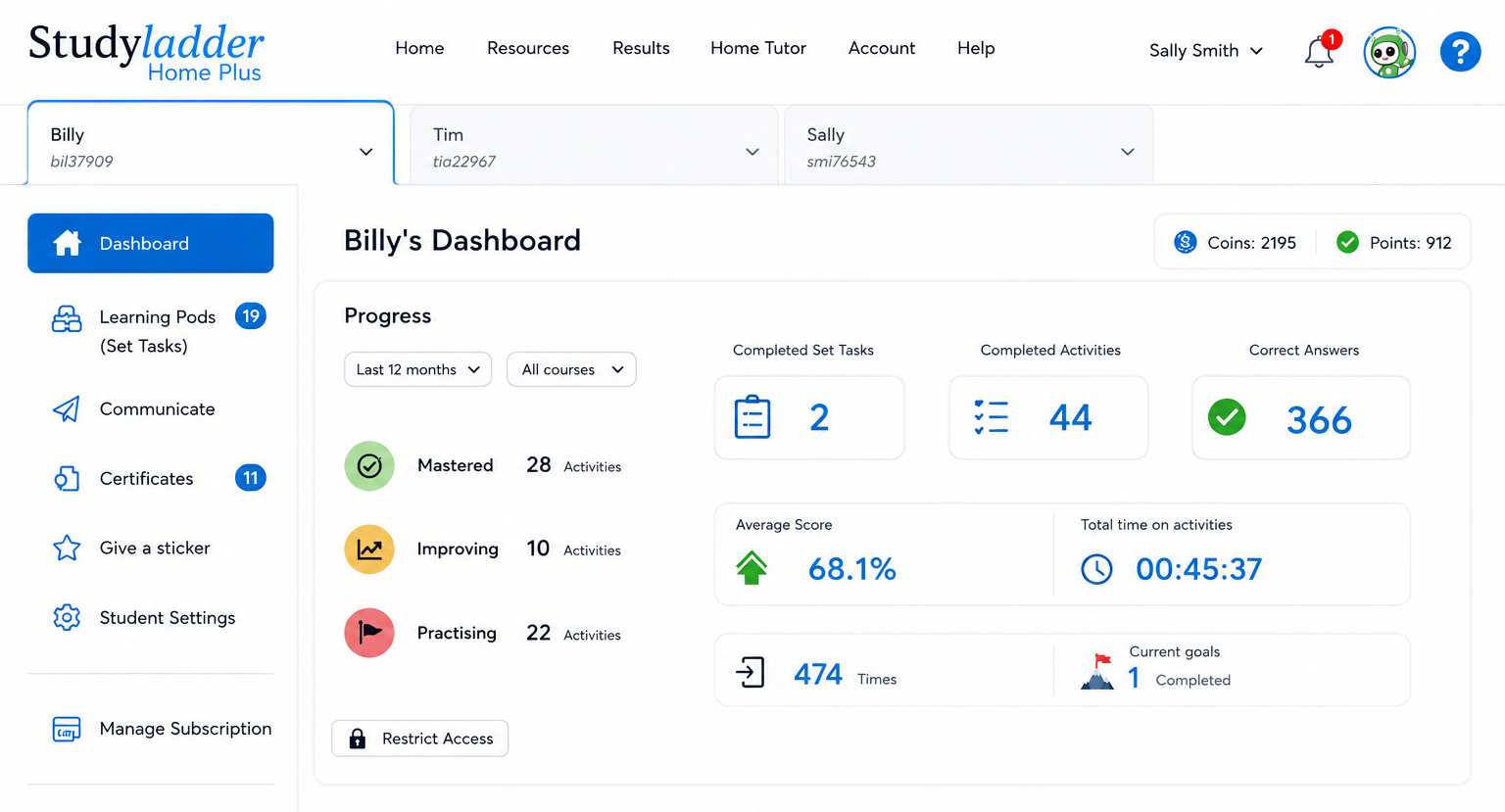Click the total time clock icon
This screenshot has width=1505, height=812.
tap(1096, 569)
